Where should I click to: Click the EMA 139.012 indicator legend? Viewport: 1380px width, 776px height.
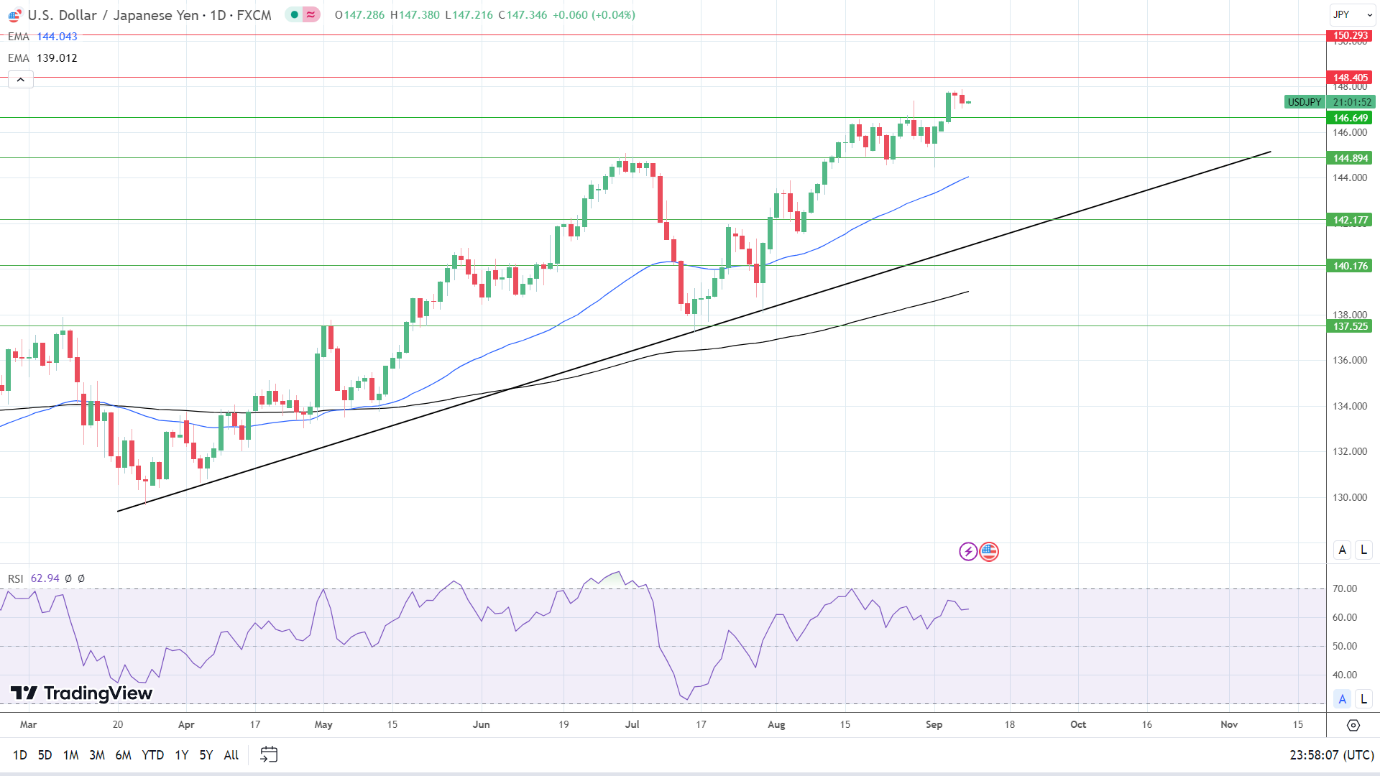click(43, 58)
